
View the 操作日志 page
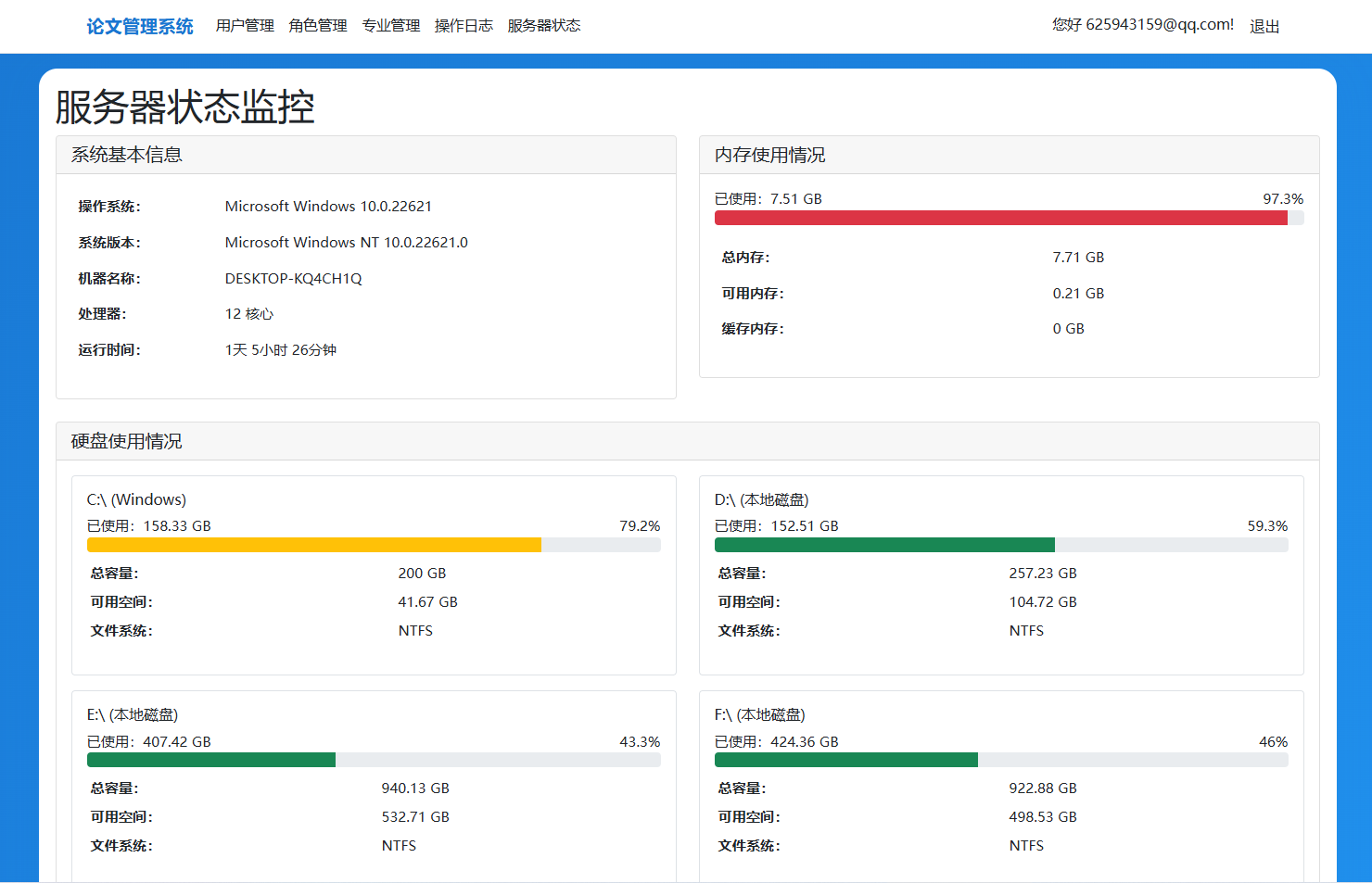[x=464, y=26]
